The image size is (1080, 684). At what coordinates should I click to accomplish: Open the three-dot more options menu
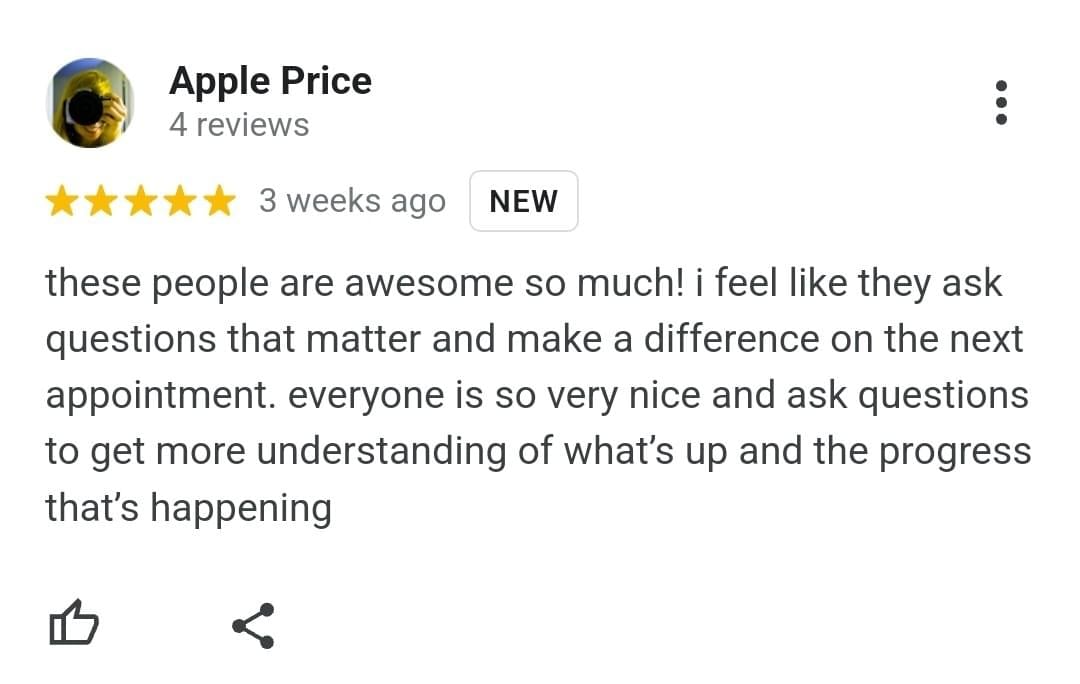[1001, 103]
